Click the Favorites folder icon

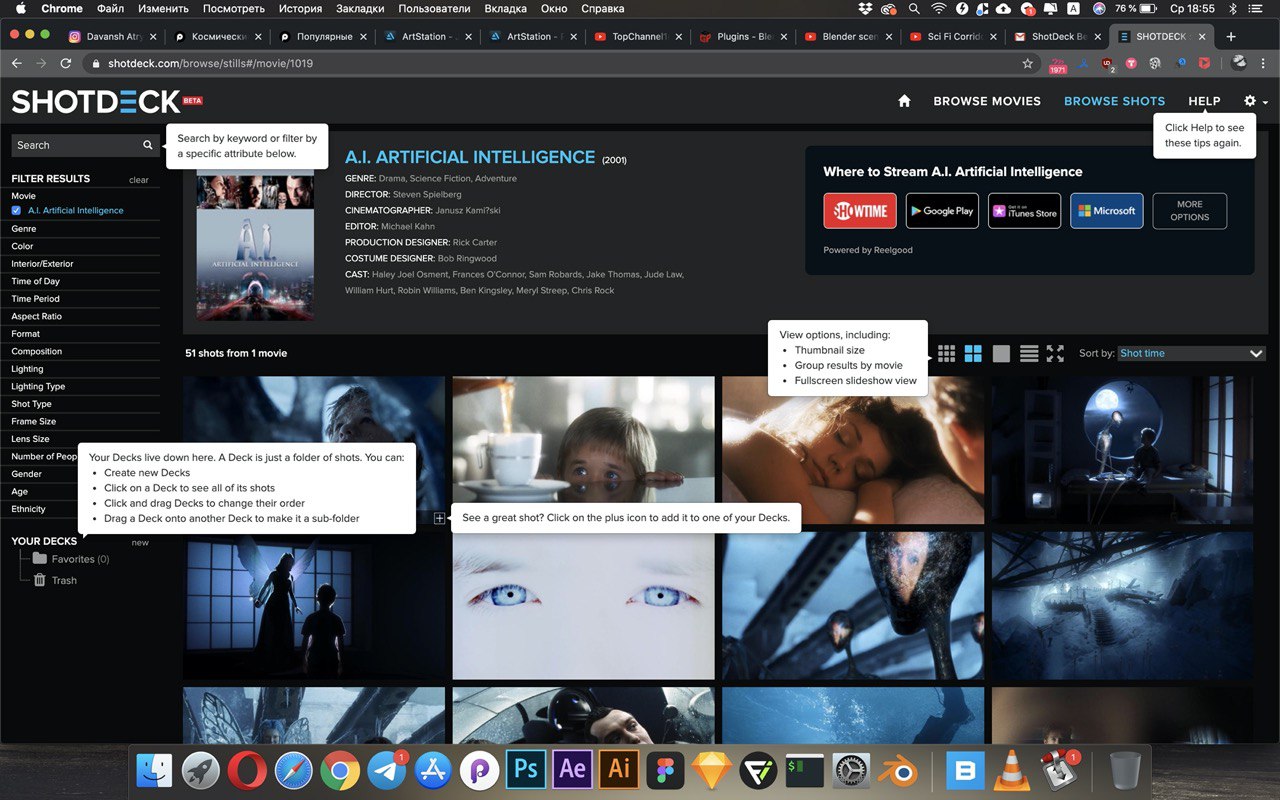pyautogui.click(x=40, y=558)
